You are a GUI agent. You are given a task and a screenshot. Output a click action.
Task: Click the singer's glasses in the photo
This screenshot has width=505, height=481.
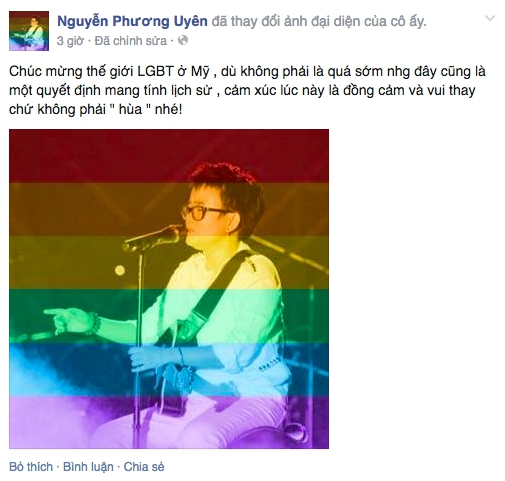click(201, 212)
